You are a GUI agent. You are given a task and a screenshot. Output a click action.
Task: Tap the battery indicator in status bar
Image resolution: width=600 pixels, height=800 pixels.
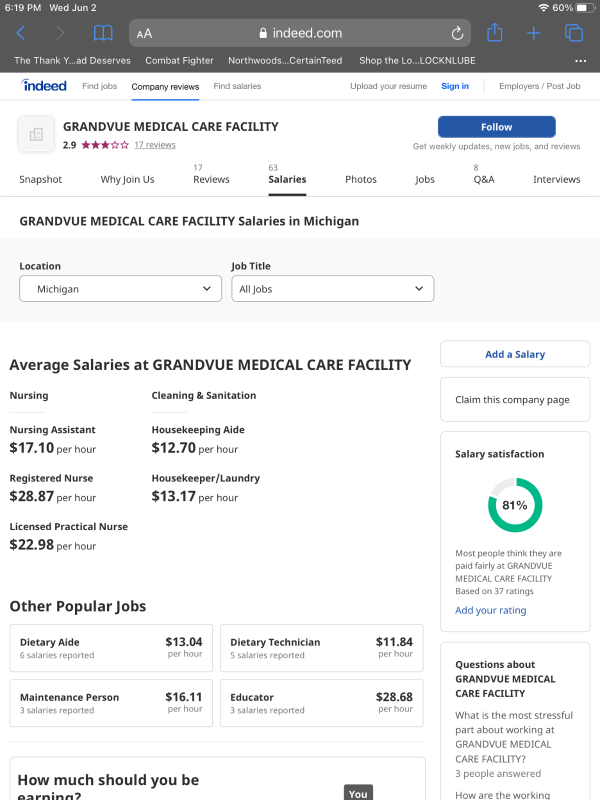(x=585, y=8)
